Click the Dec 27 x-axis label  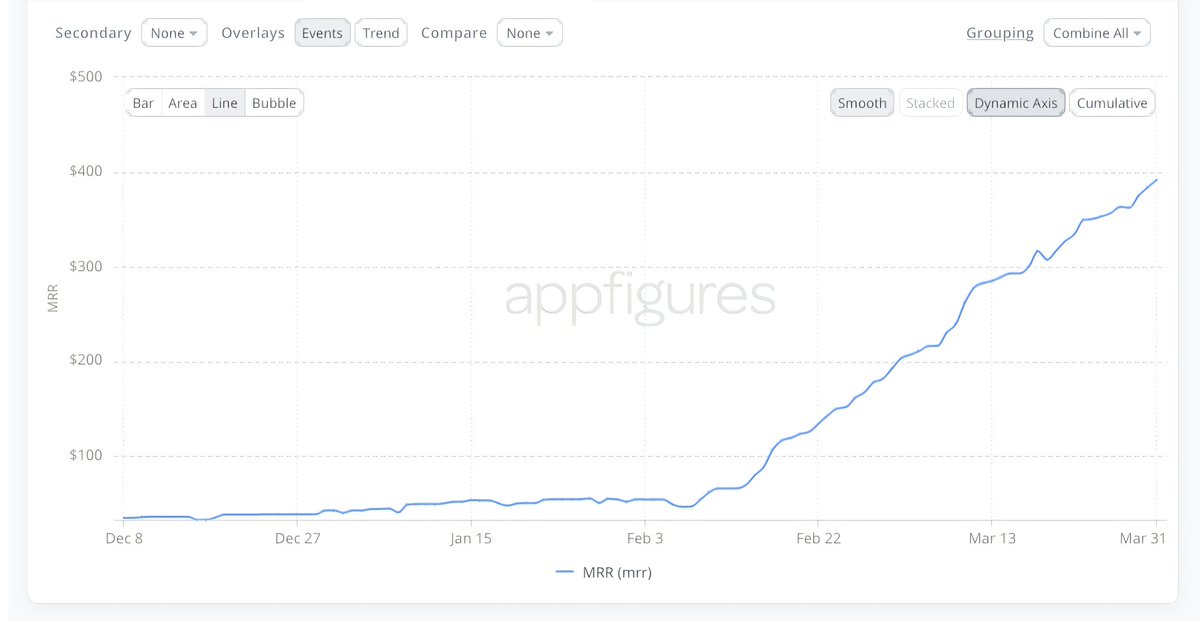[298, 538]
